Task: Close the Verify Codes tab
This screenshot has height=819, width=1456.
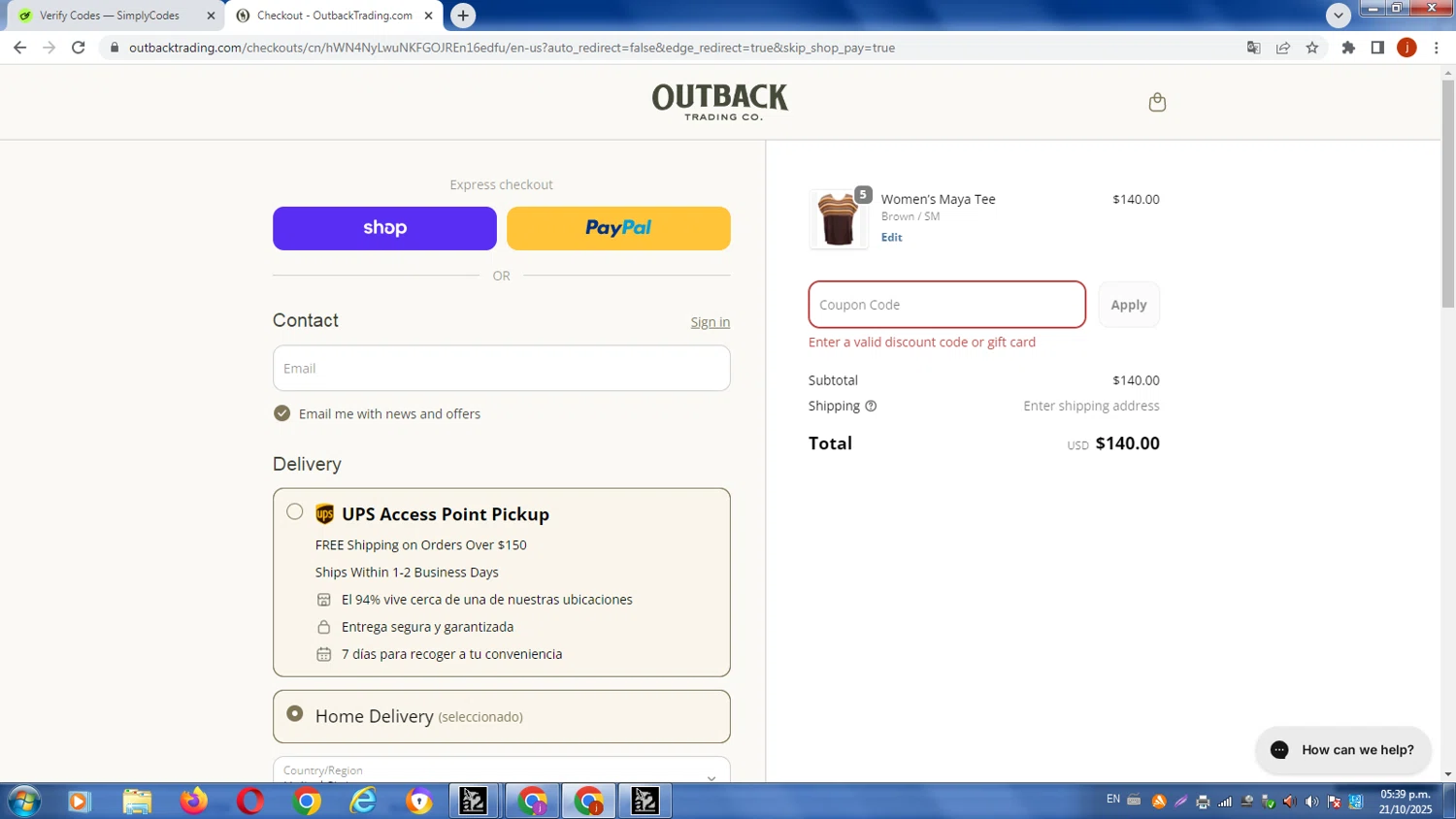Action: pos(211,16)
